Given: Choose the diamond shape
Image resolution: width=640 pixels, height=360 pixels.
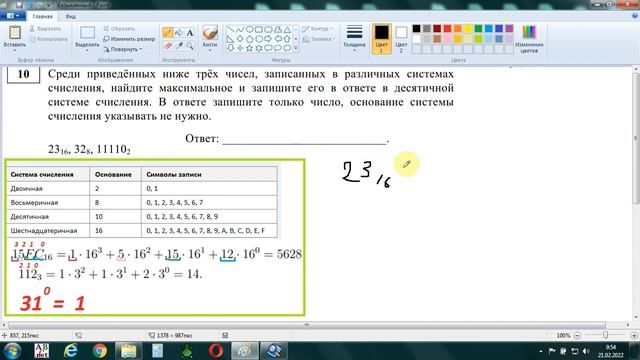Looking at the screenshot, I should pos(240,39).
